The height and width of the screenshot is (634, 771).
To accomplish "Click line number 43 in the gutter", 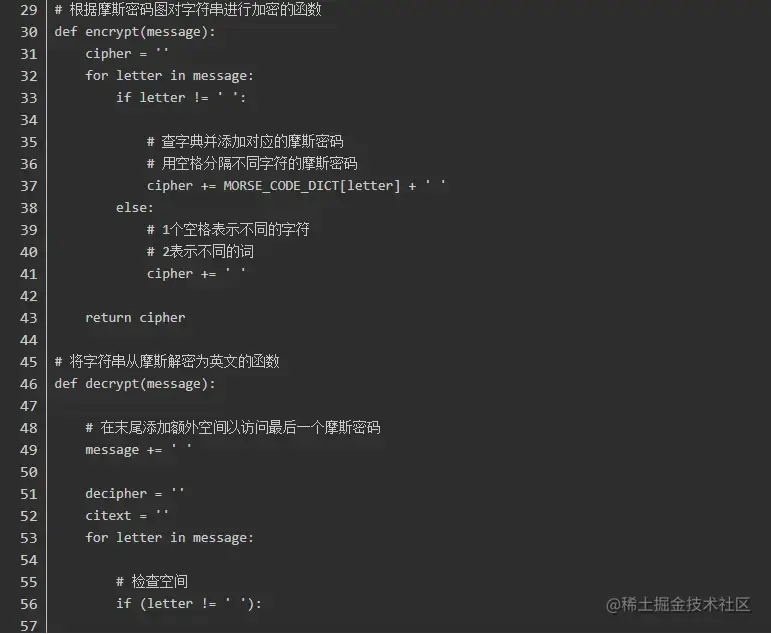I will tap(29, 318).
